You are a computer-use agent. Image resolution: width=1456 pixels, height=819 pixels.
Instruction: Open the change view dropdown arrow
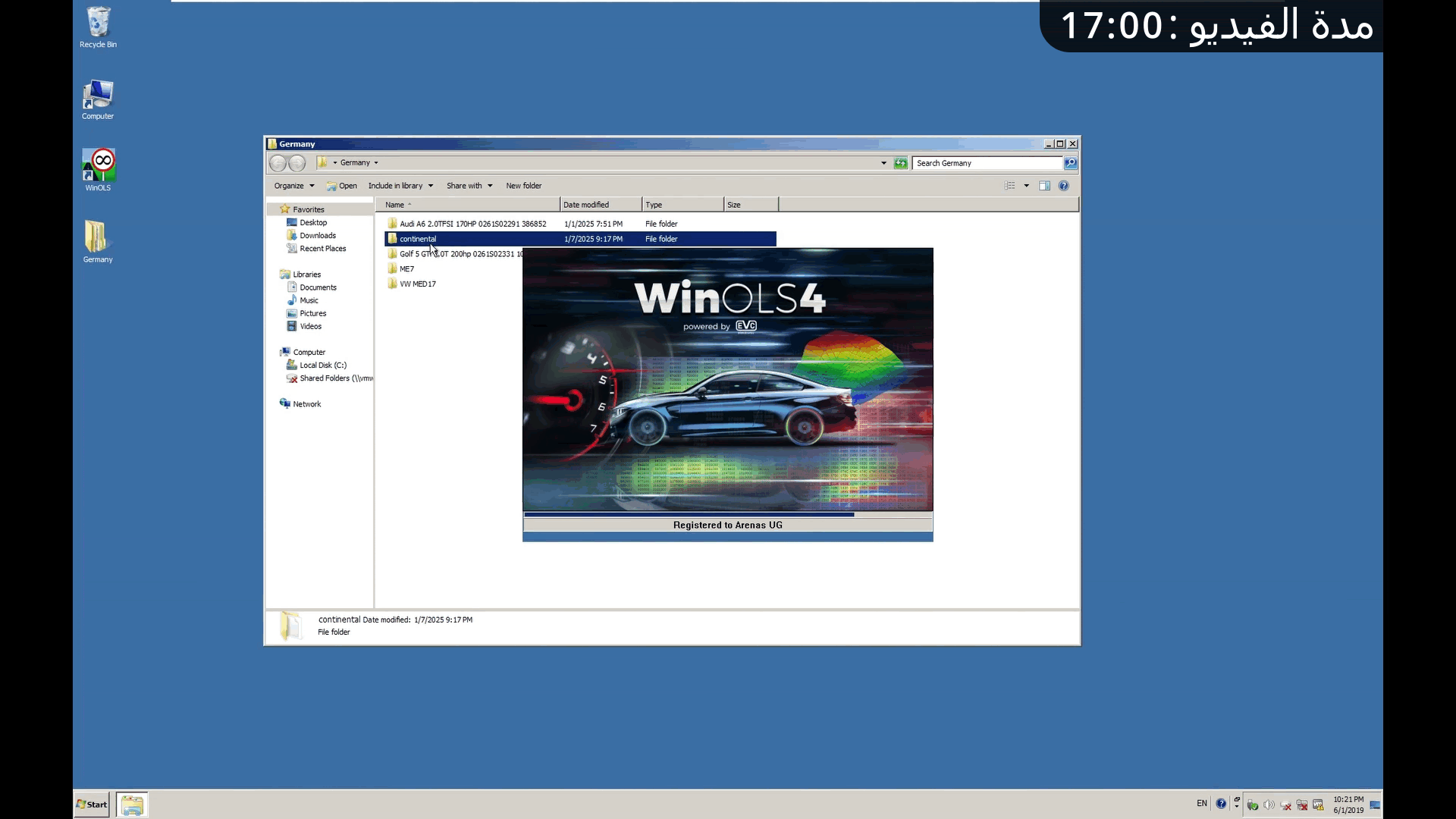(1026, 186)
